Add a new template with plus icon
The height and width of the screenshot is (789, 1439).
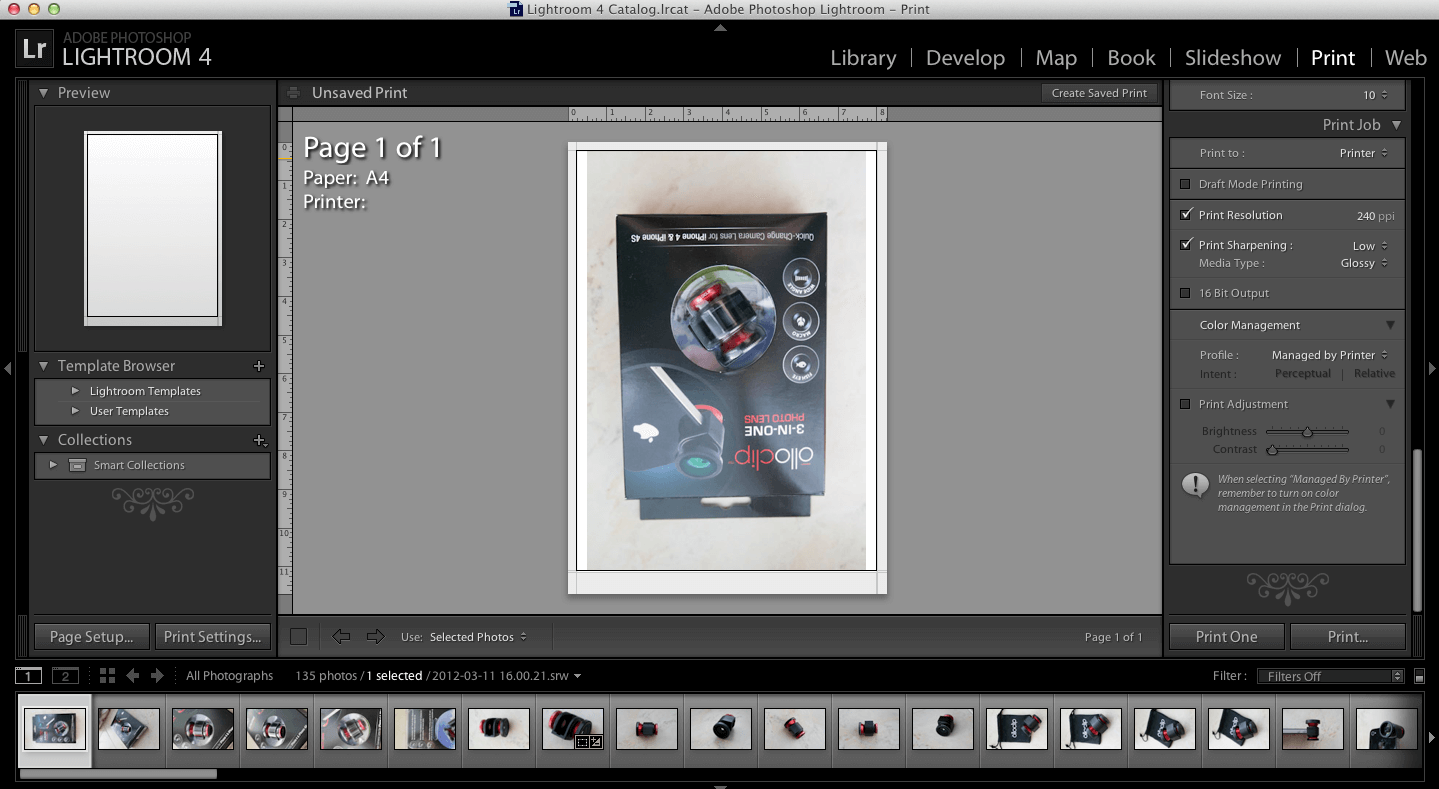(259, 366)
